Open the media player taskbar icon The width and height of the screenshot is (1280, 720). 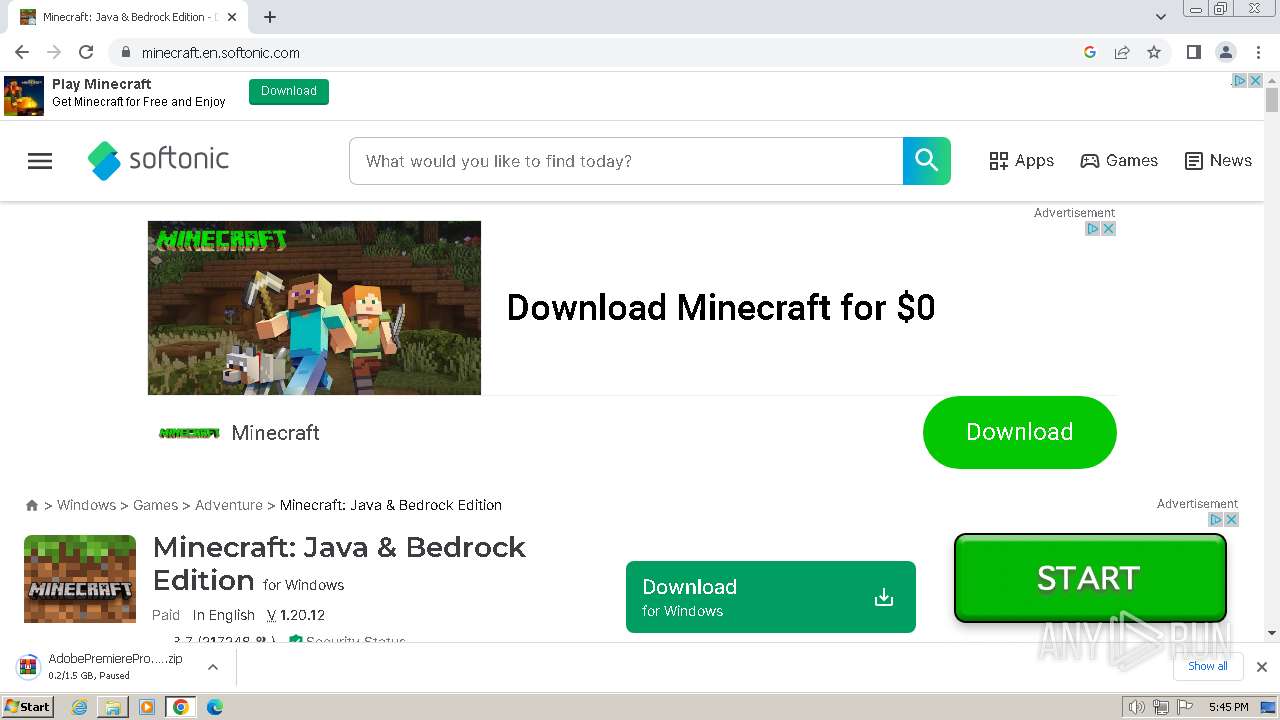[x=147, y=707]
